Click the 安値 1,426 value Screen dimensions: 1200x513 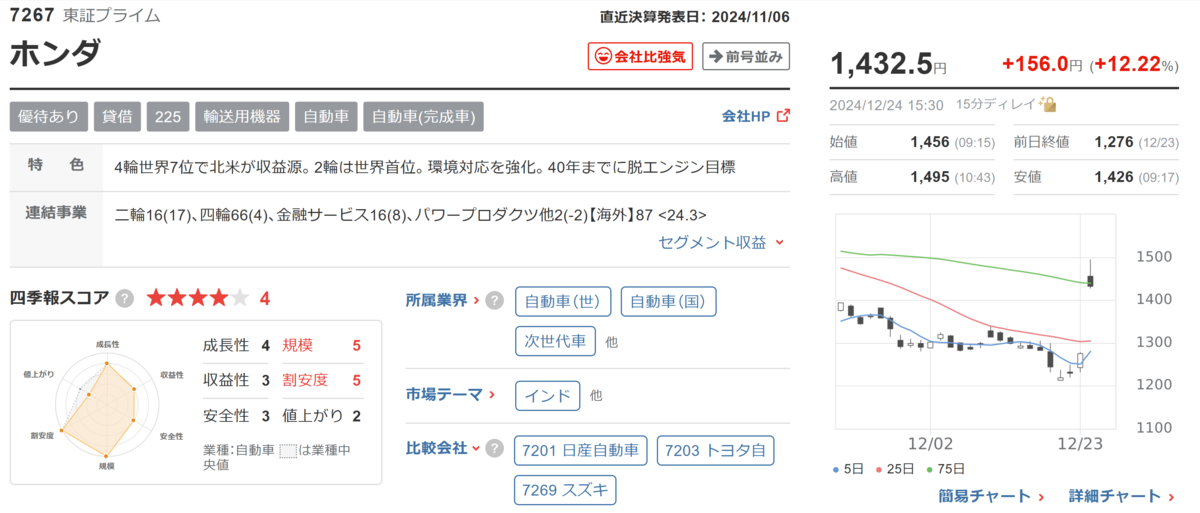pos(1113,177)
